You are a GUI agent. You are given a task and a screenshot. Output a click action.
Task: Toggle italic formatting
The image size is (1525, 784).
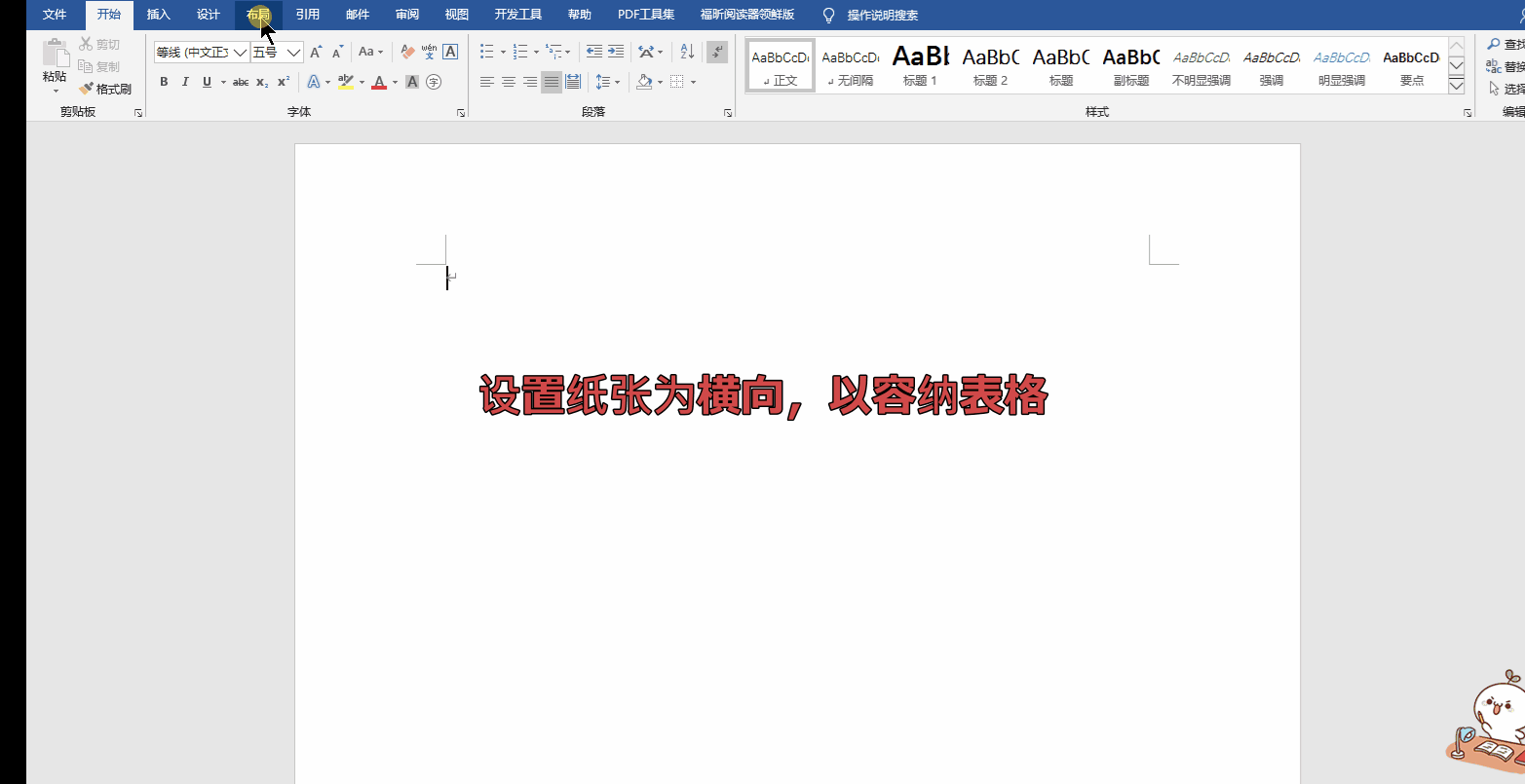click(184, 82)
